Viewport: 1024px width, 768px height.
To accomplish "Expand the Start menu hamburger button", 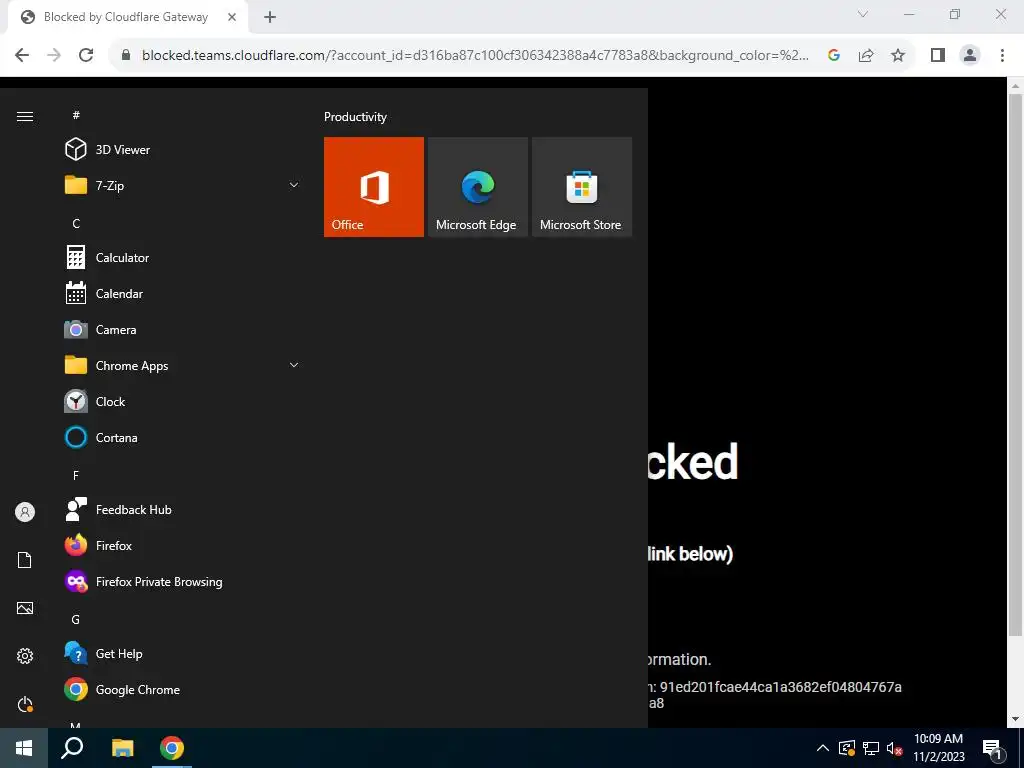I will [25, 116].
